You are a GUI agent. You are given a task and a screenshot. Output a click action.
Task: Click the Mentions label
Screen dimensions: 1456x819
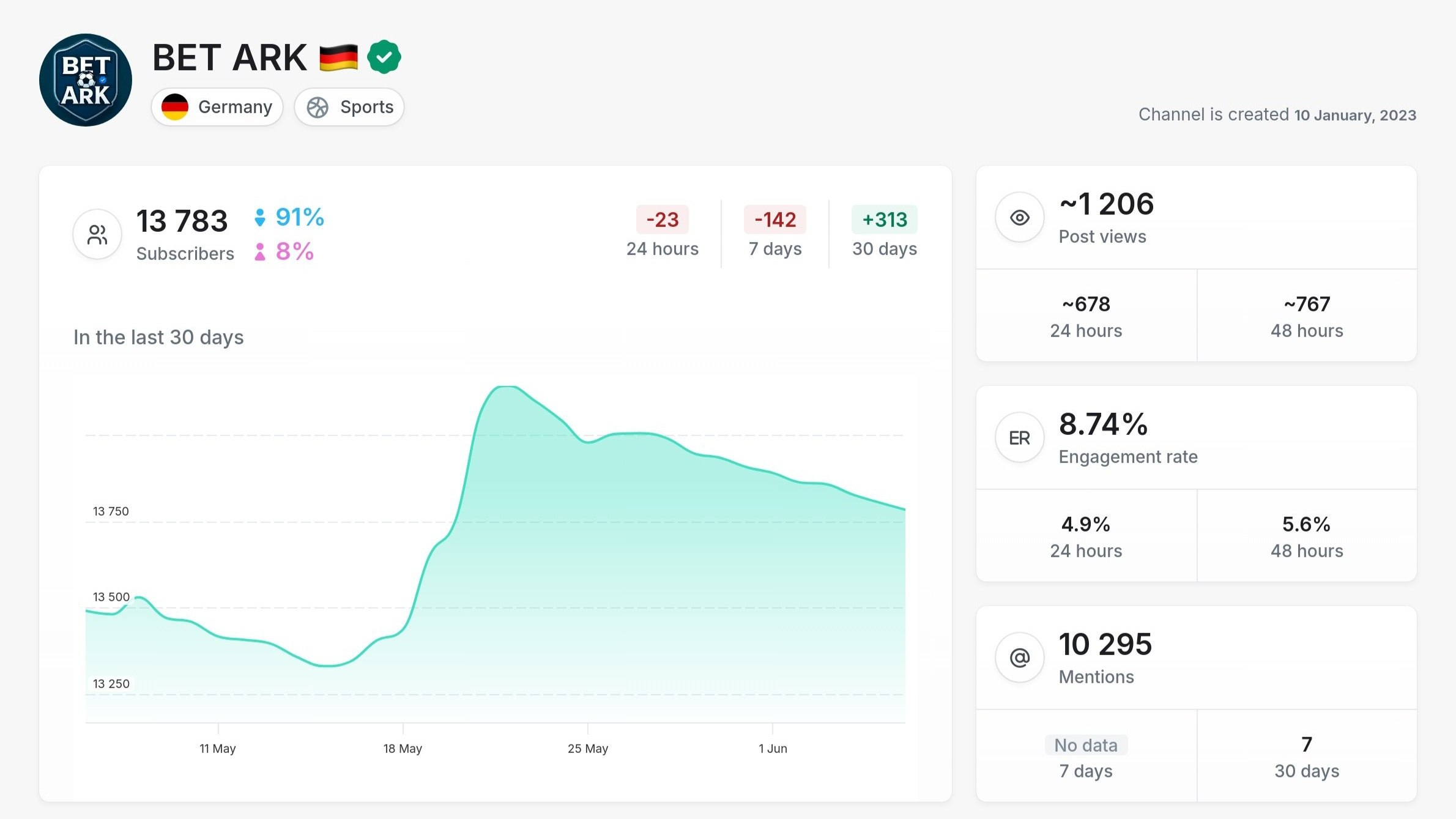pos(1096,677)
